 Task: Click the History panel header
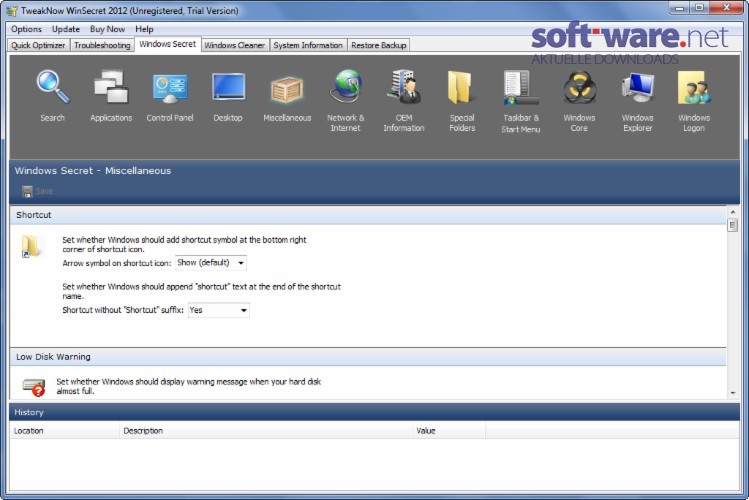pyautogui.click(x=374, y=412)
